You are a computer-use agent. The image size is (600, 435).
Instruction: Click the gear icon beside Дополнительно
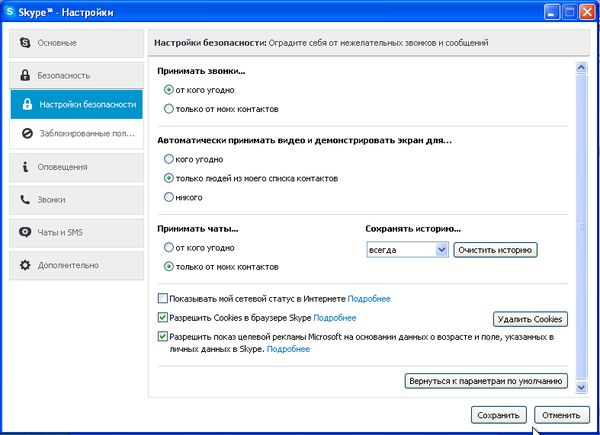(25, 265)
